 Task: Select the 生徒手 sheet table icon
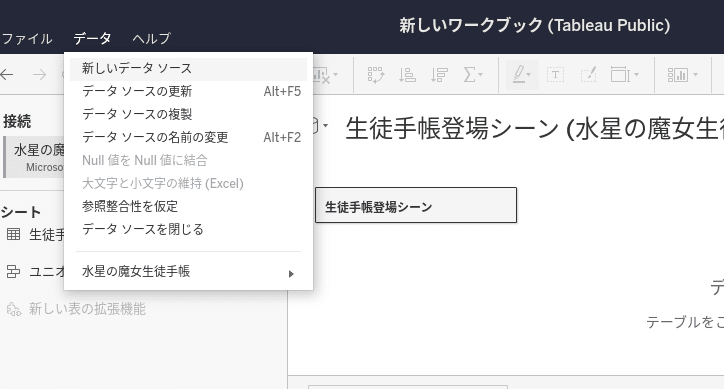pos(13,235)
